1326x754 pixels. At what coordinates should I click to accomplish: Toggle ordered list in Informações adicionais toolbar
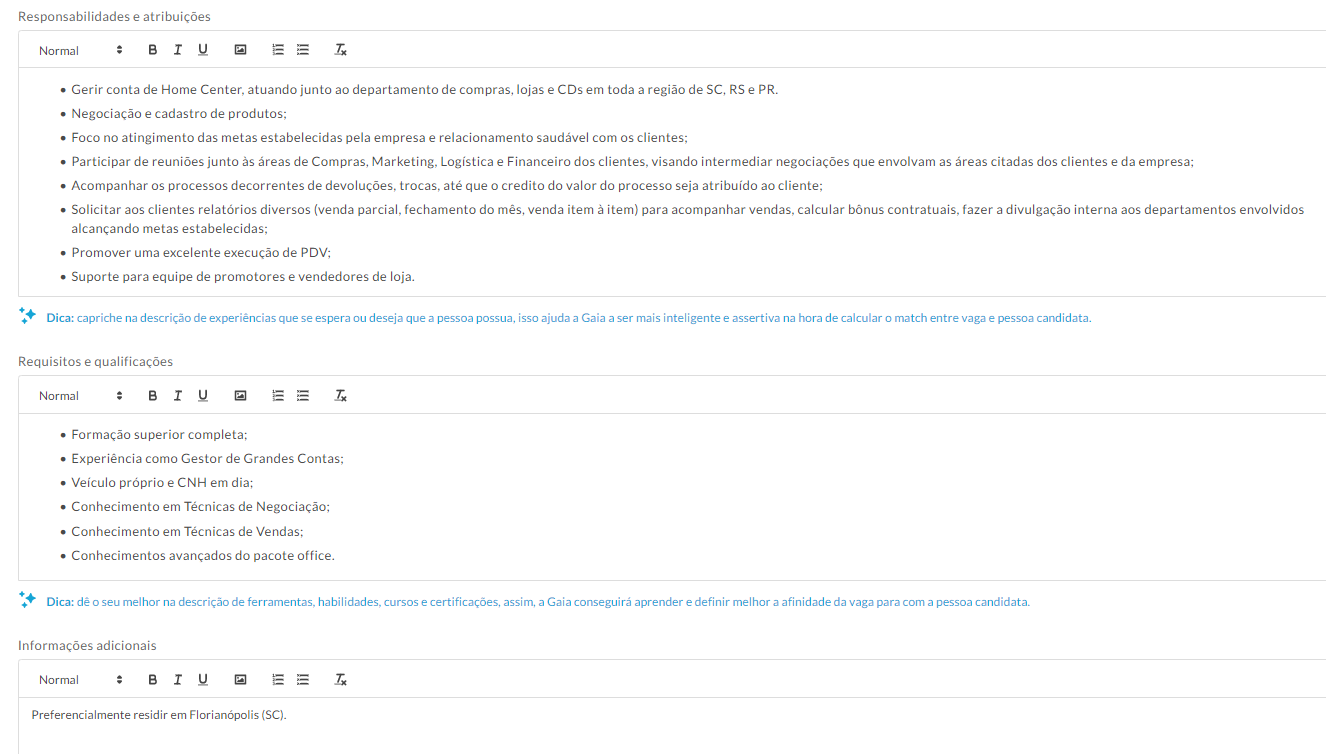coord(278,680)
